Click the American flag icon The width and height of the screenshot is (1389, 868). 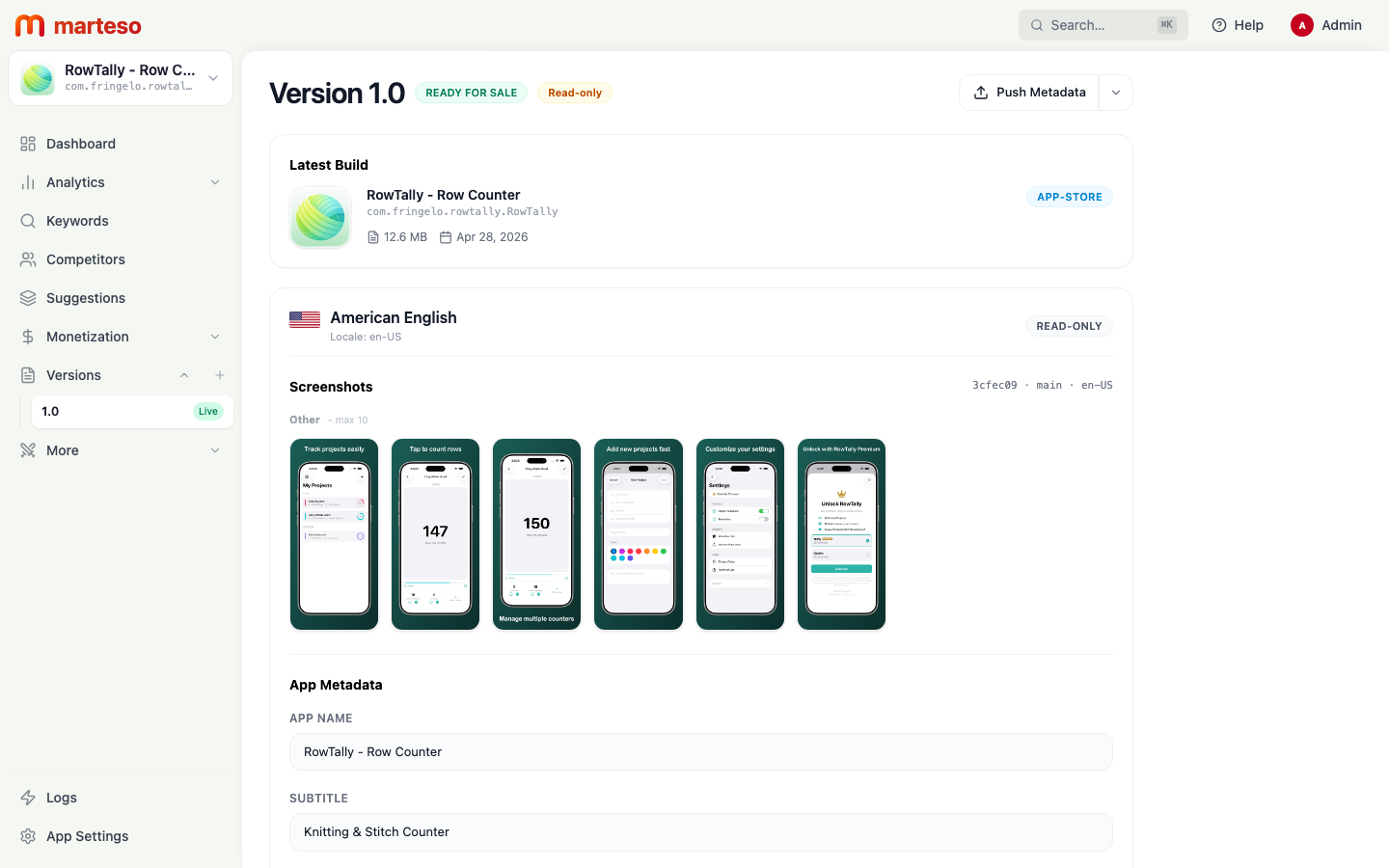(x=305, y=319)
